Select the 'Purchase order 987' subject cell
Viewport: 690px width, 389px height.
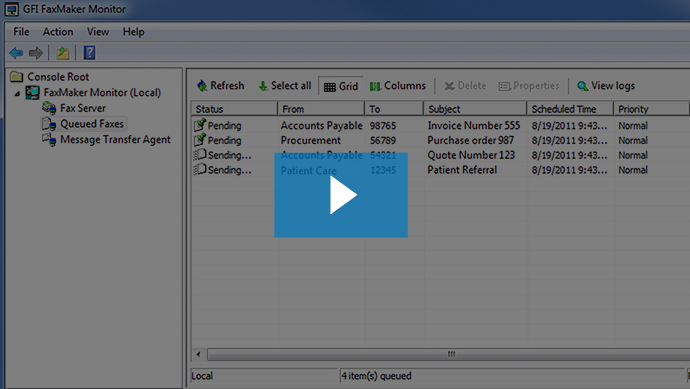pos(470,140)
